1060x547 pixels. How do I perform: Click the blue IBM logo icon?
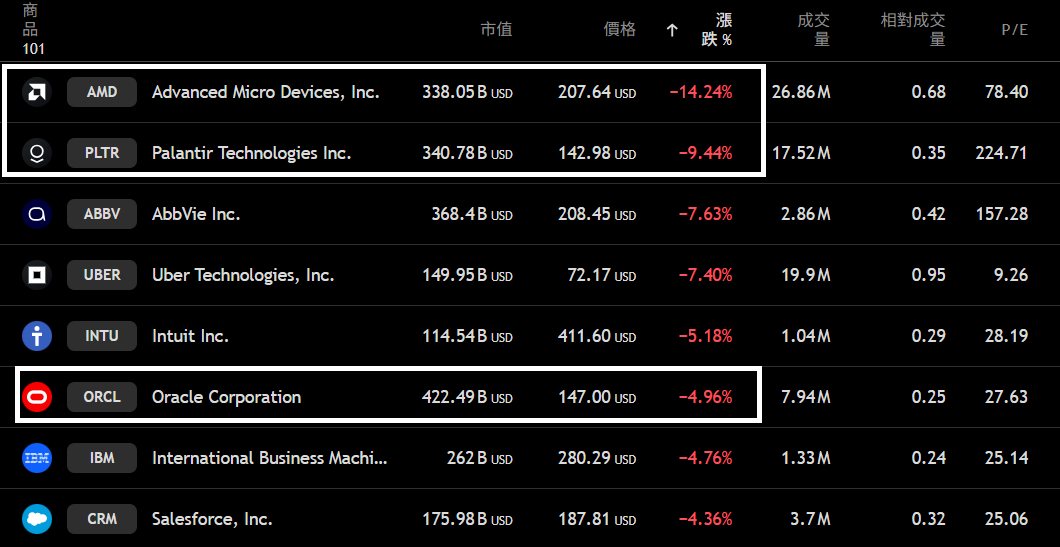point(37,458)
